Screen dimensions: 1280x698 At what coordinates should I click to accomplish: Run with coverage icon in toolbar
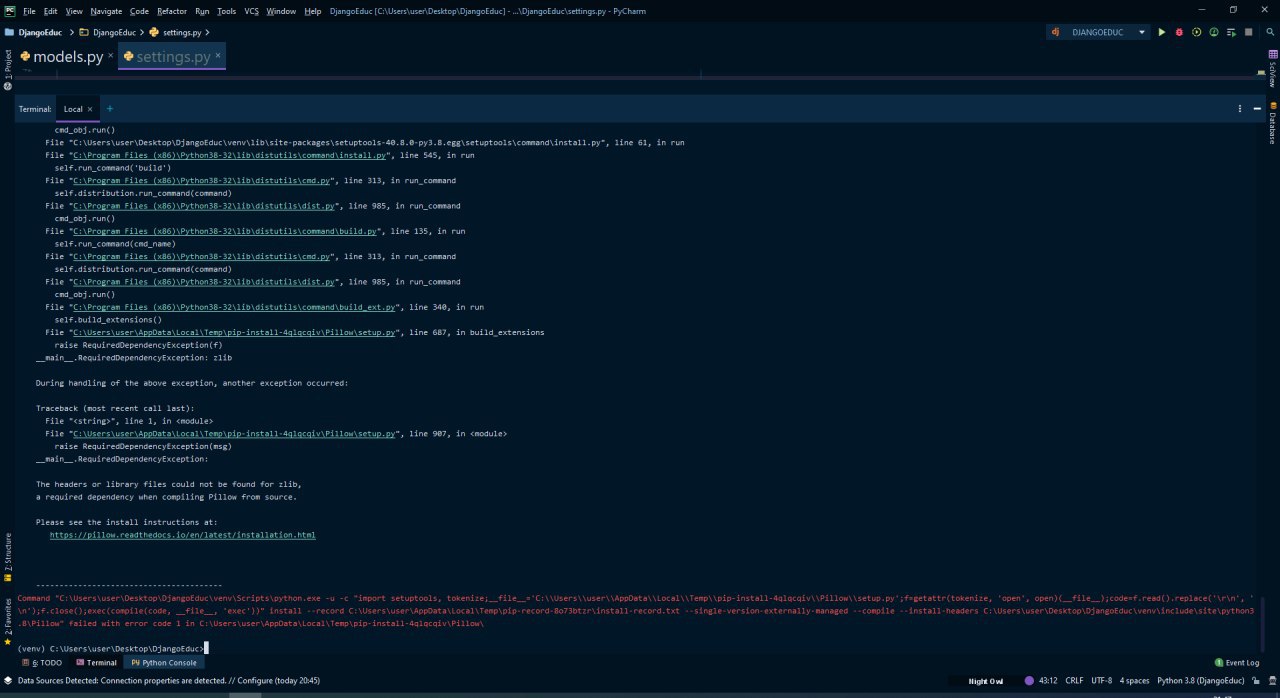pos(1196,32)
